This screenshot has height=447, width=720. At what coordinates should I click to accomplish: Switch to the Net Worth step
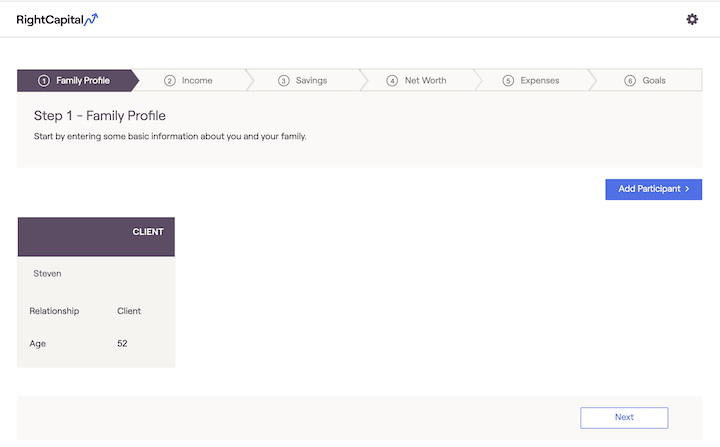click(x=425, y=81)
